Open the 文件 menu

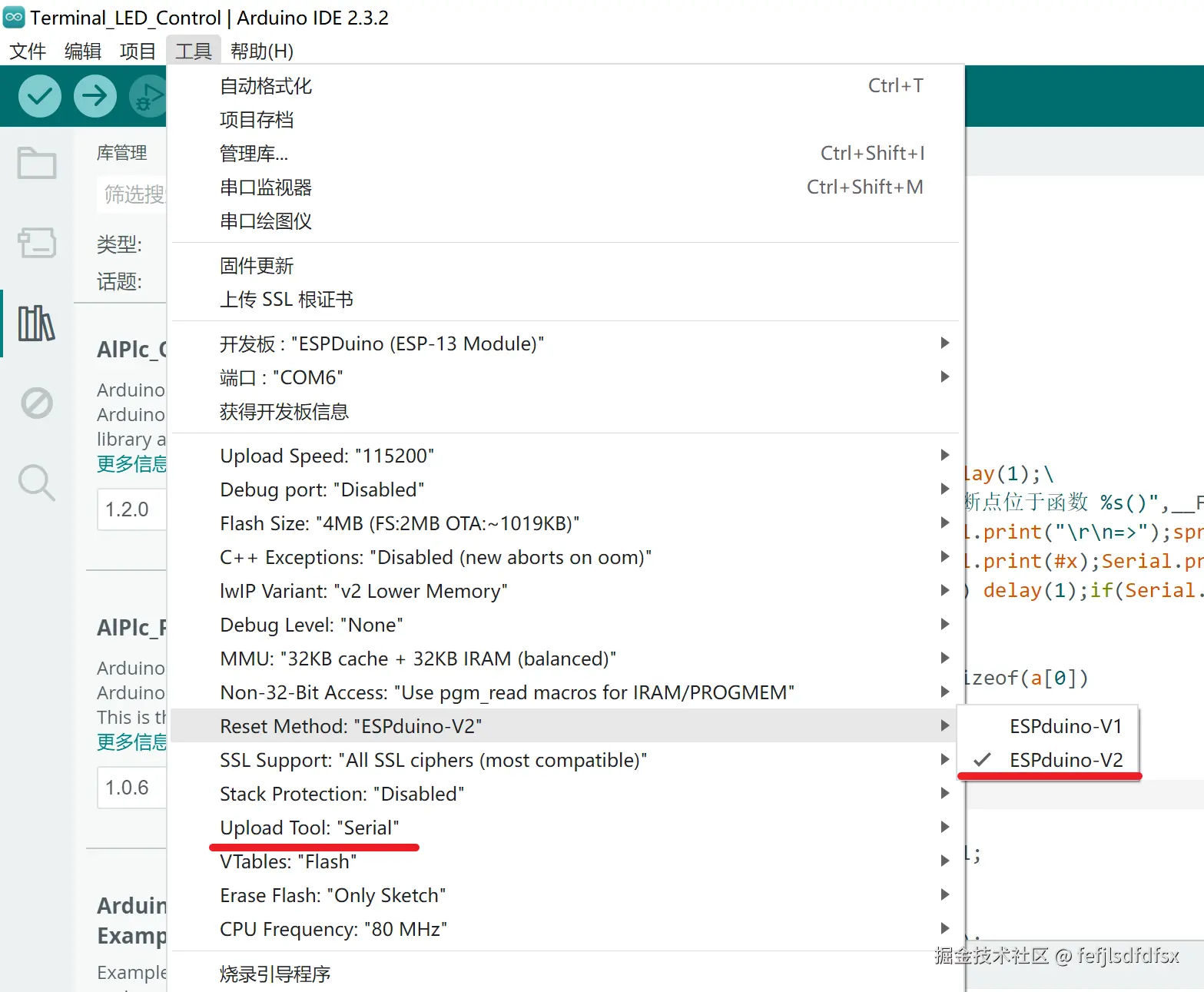click(28, 51)
